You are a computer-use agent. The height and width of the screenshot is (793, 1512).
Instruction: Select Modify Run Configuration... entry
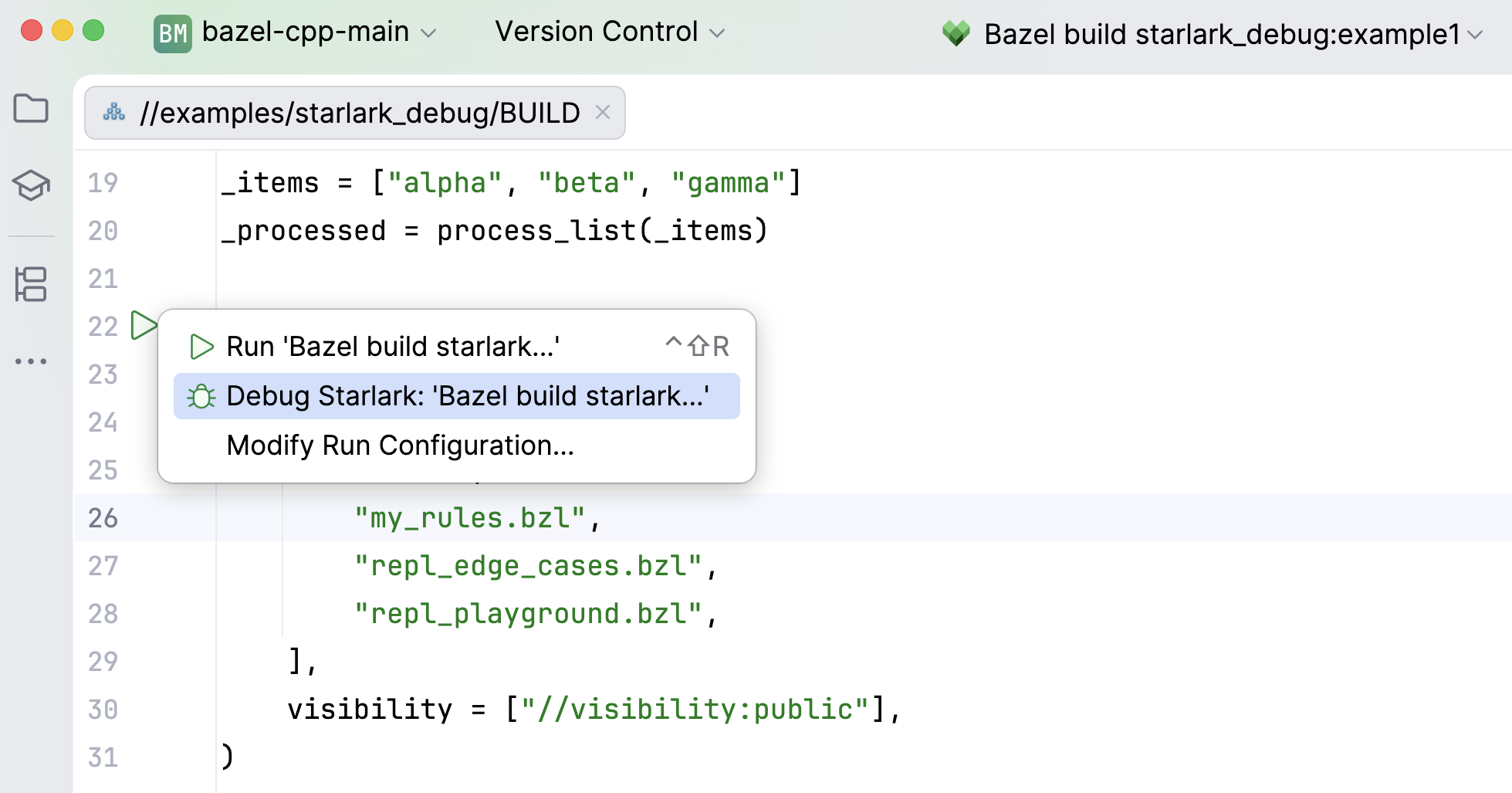[x=457, y=446]
